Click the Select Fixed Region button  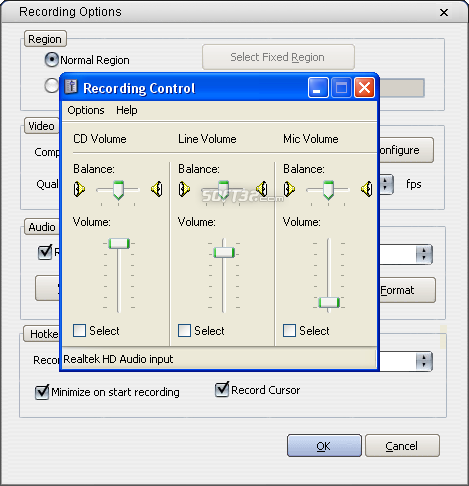278,57
